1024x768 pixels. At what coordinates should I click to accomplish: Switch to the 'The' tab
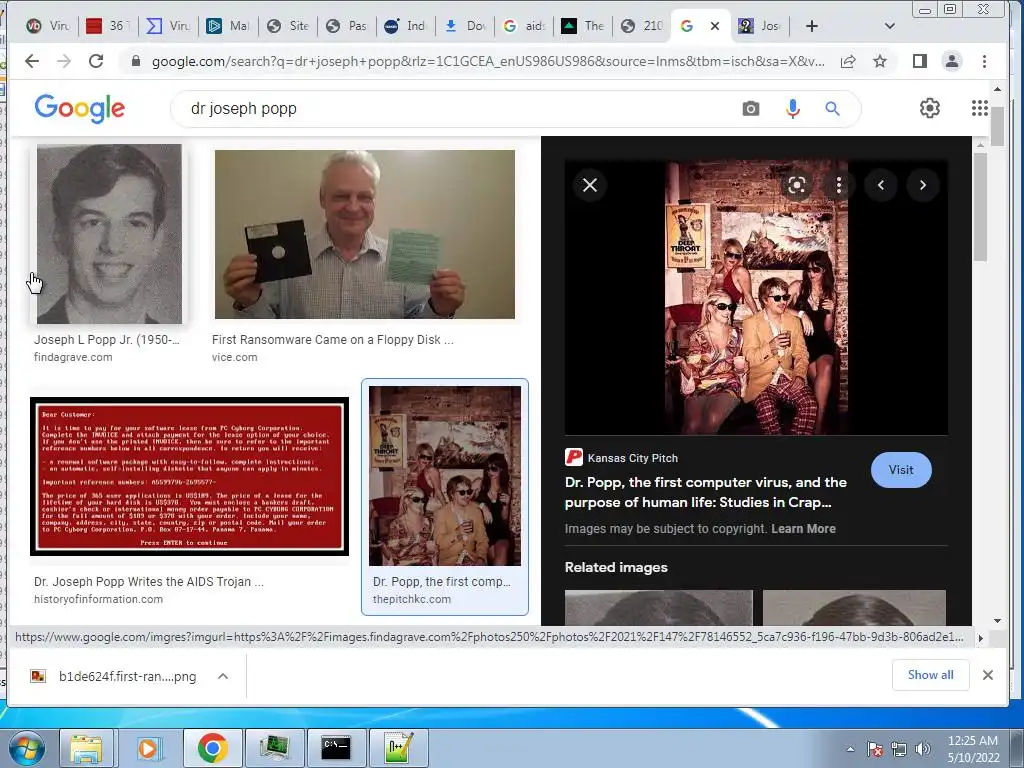coord(583,26)
